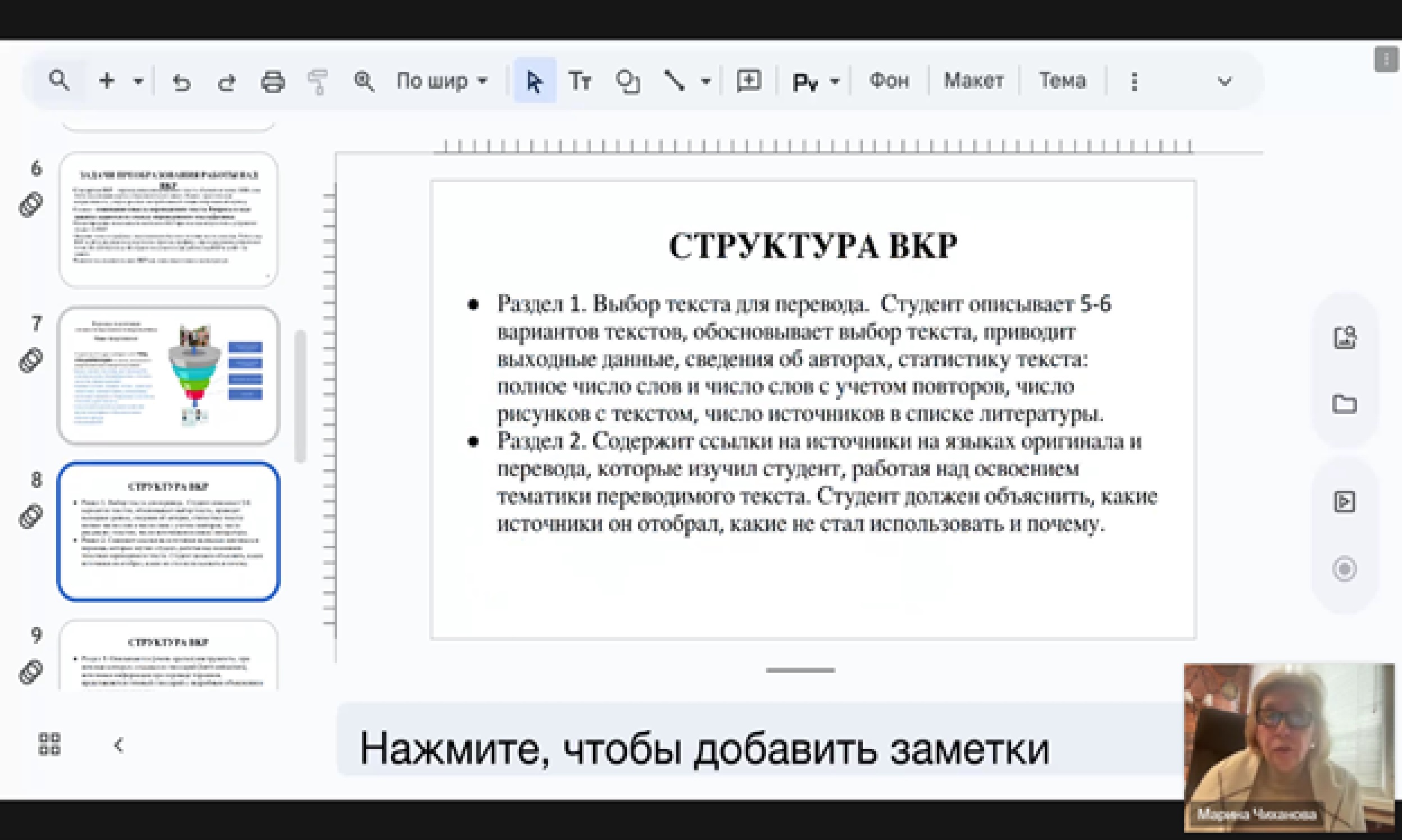Select the text box tool
1402x840 pixels.
click(579, 81)
